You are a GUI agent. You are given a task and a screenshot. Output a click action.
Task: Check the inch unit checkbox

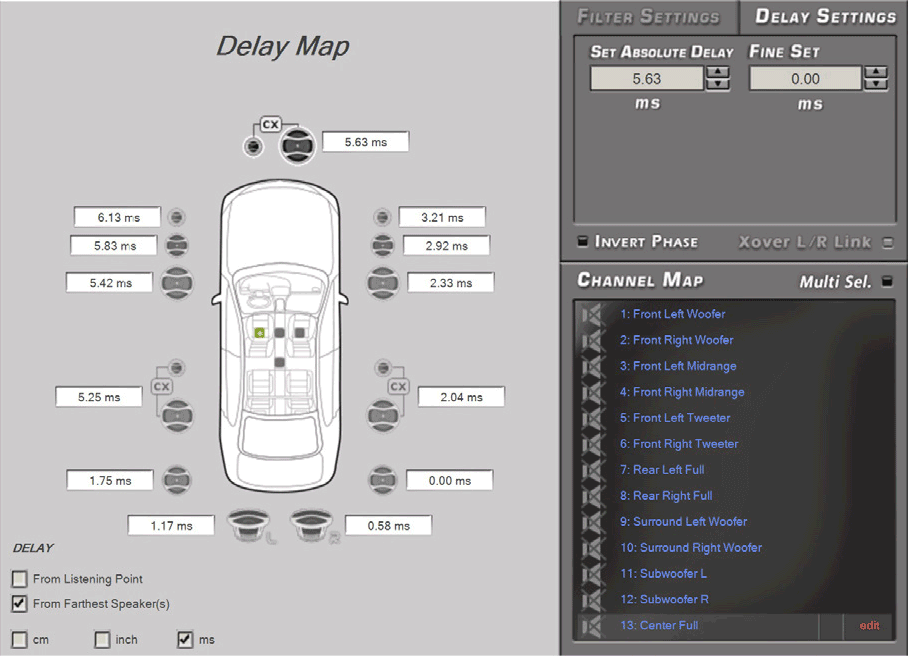tap(102, 640)
